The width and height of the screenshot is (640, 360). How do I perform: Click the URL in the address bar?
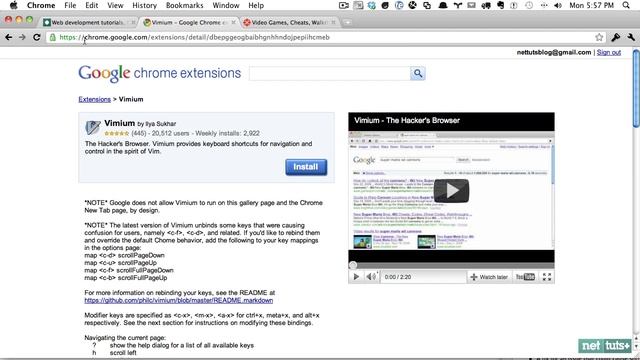pos(194,37)
